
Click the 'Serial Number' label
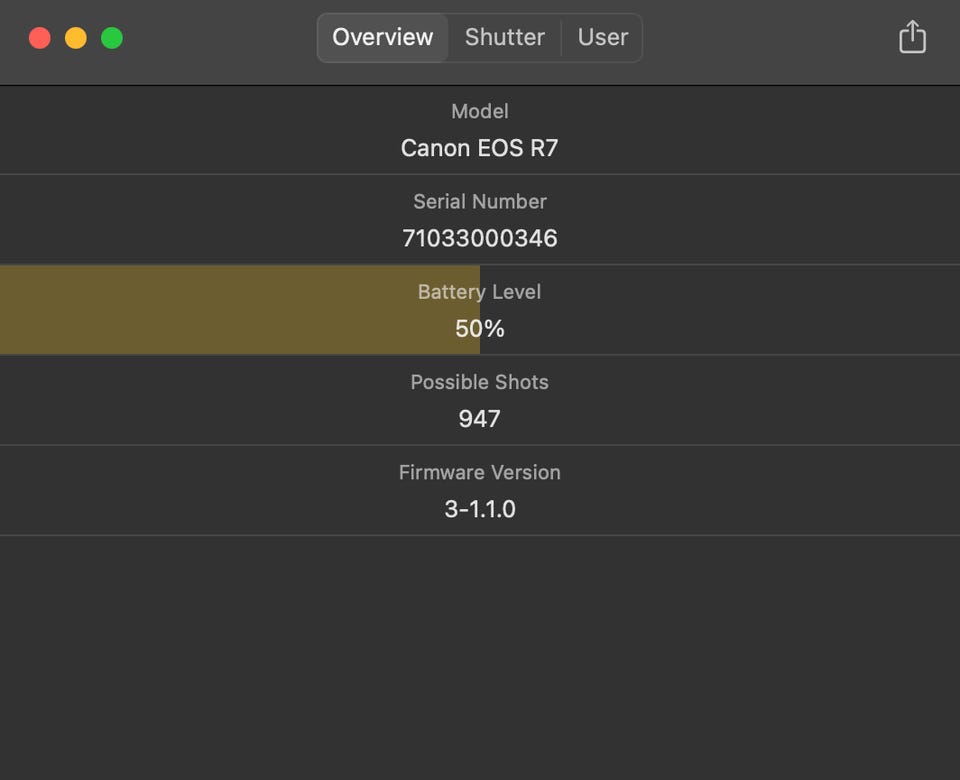480,201
